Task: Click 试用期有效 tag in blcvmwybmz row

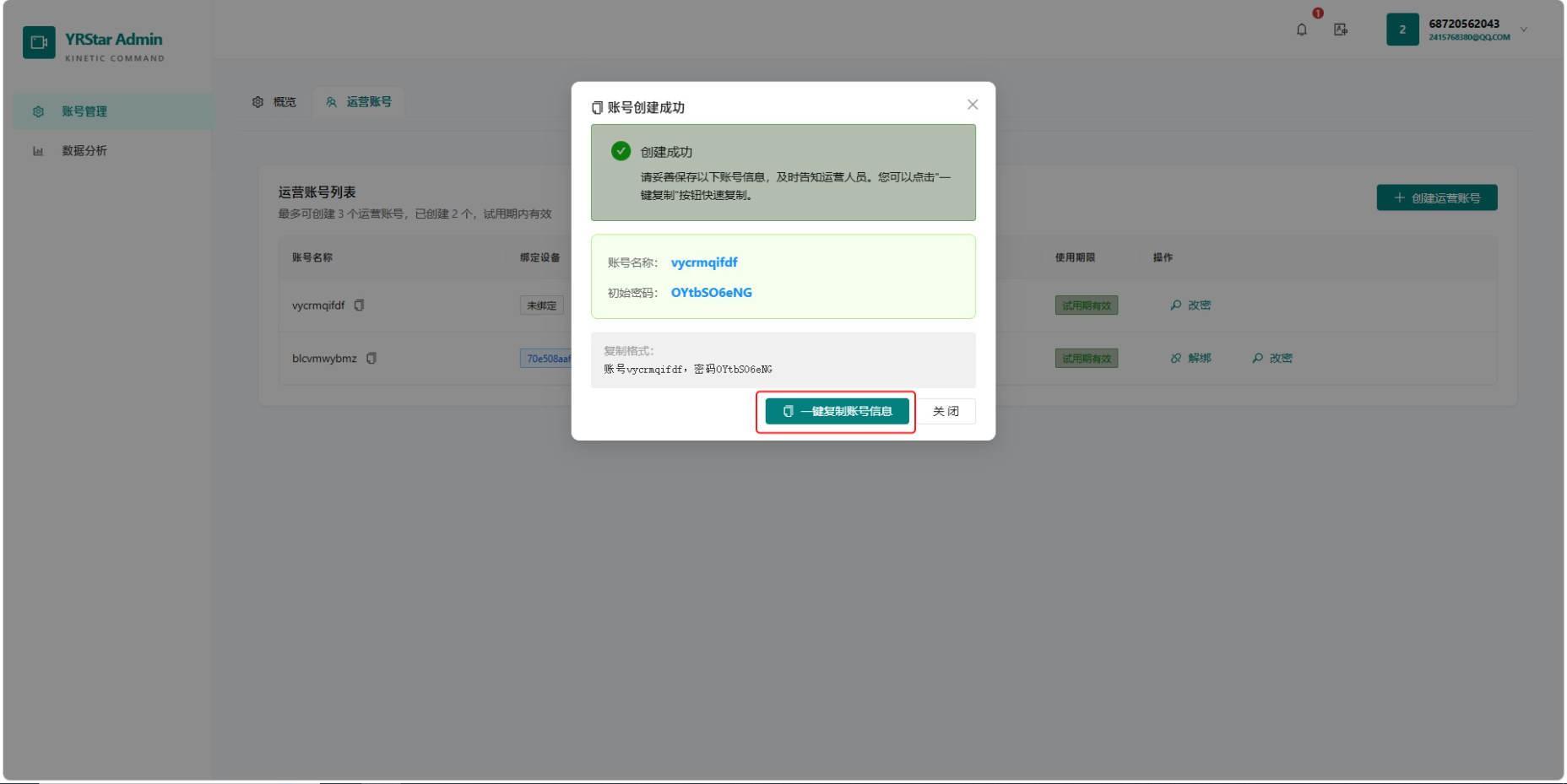Action: tap(1087, 359)
